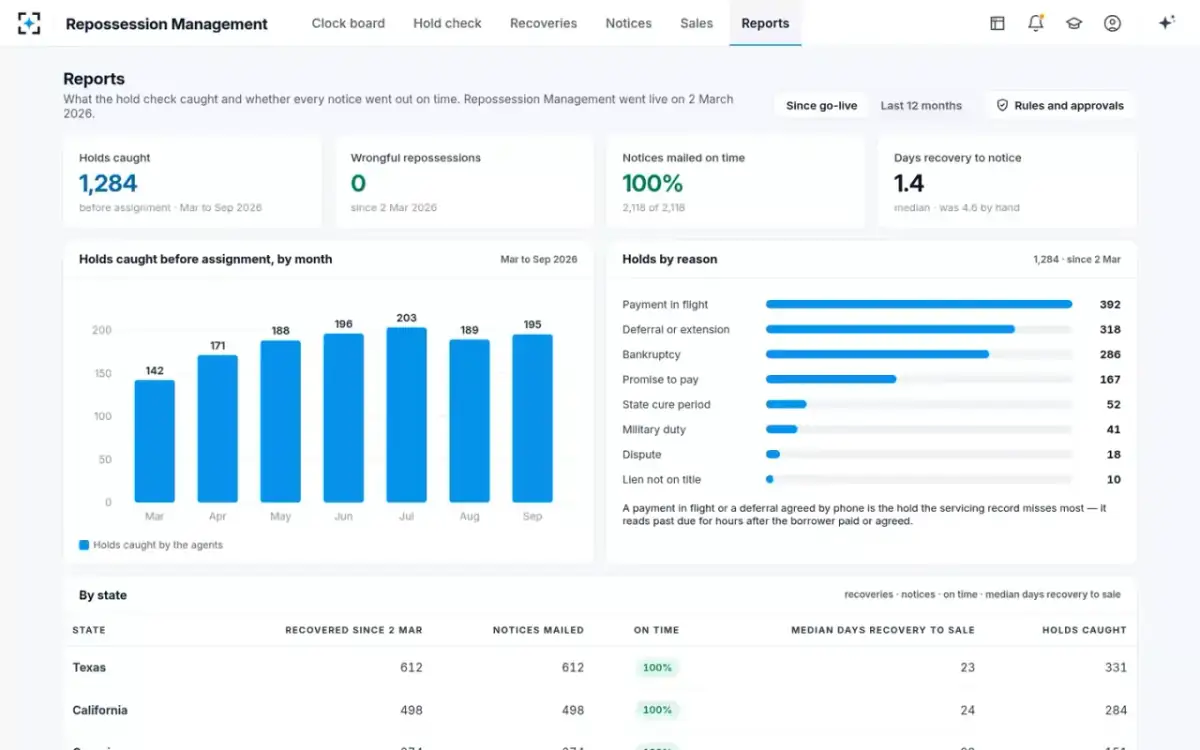Click the September bar showing 195
Viewport: 1200px width, 750px height.
click(x=533, y=418)
